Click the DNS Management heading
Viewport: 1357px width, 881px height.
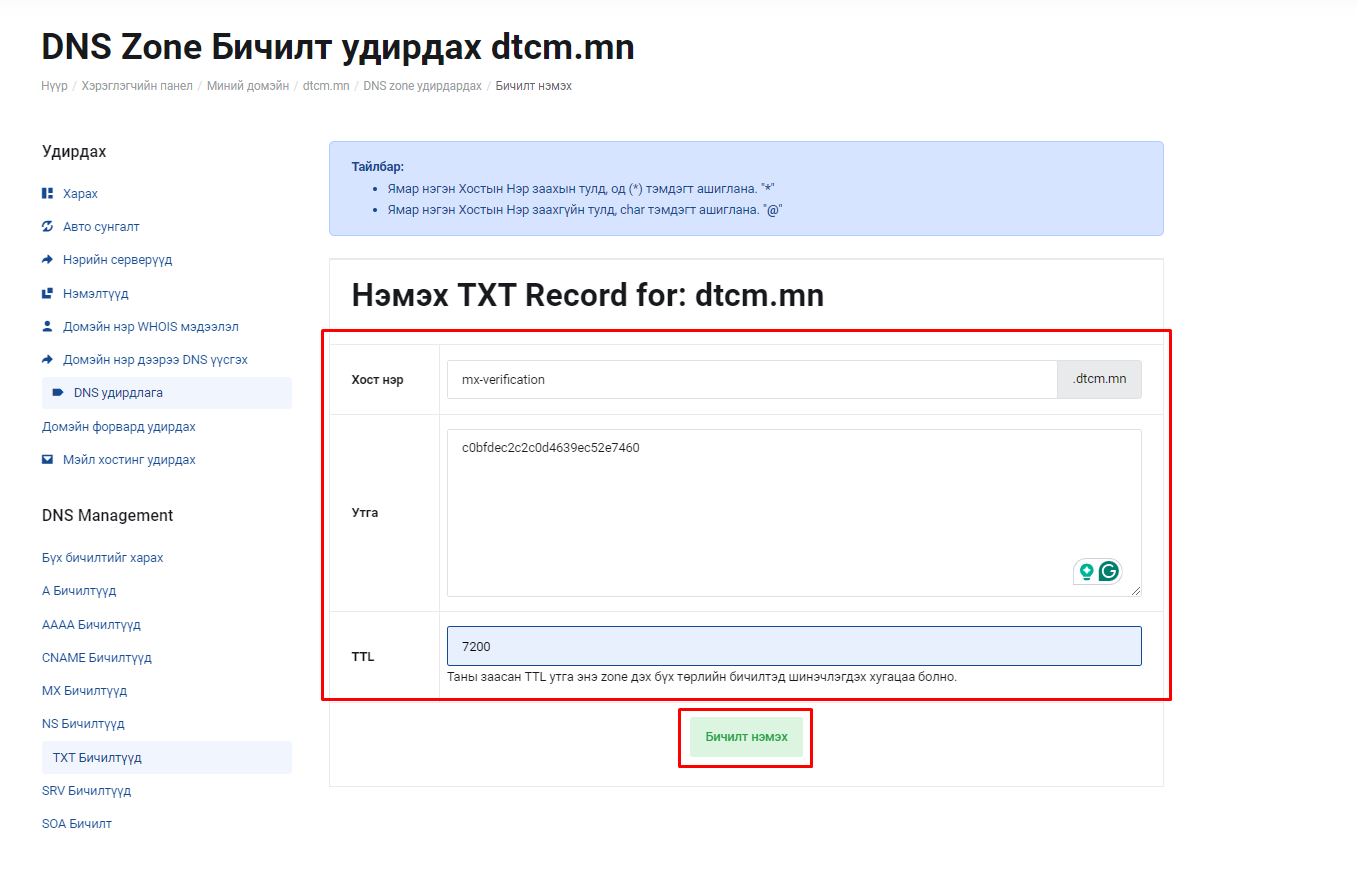tap(107, 515)
